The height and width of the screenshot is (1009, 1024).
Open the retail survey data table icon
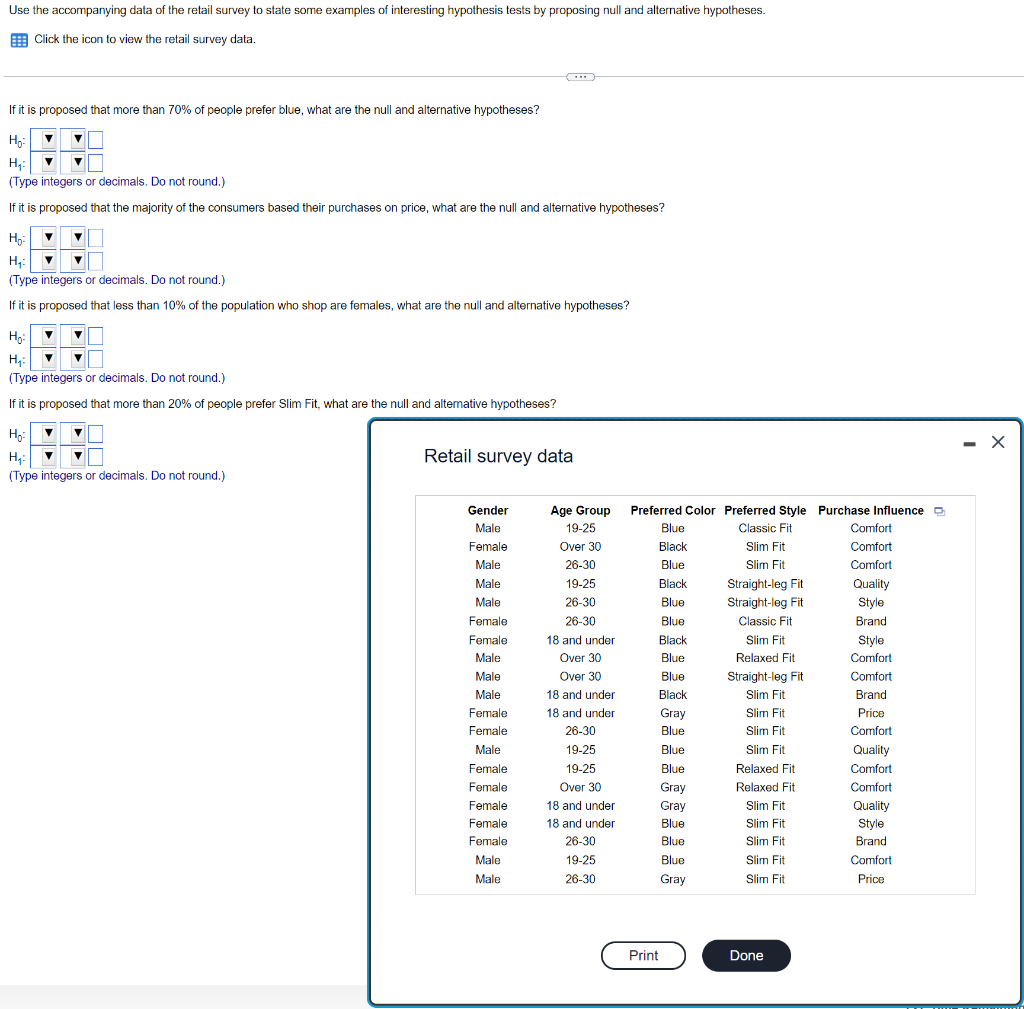click(19, 40)
